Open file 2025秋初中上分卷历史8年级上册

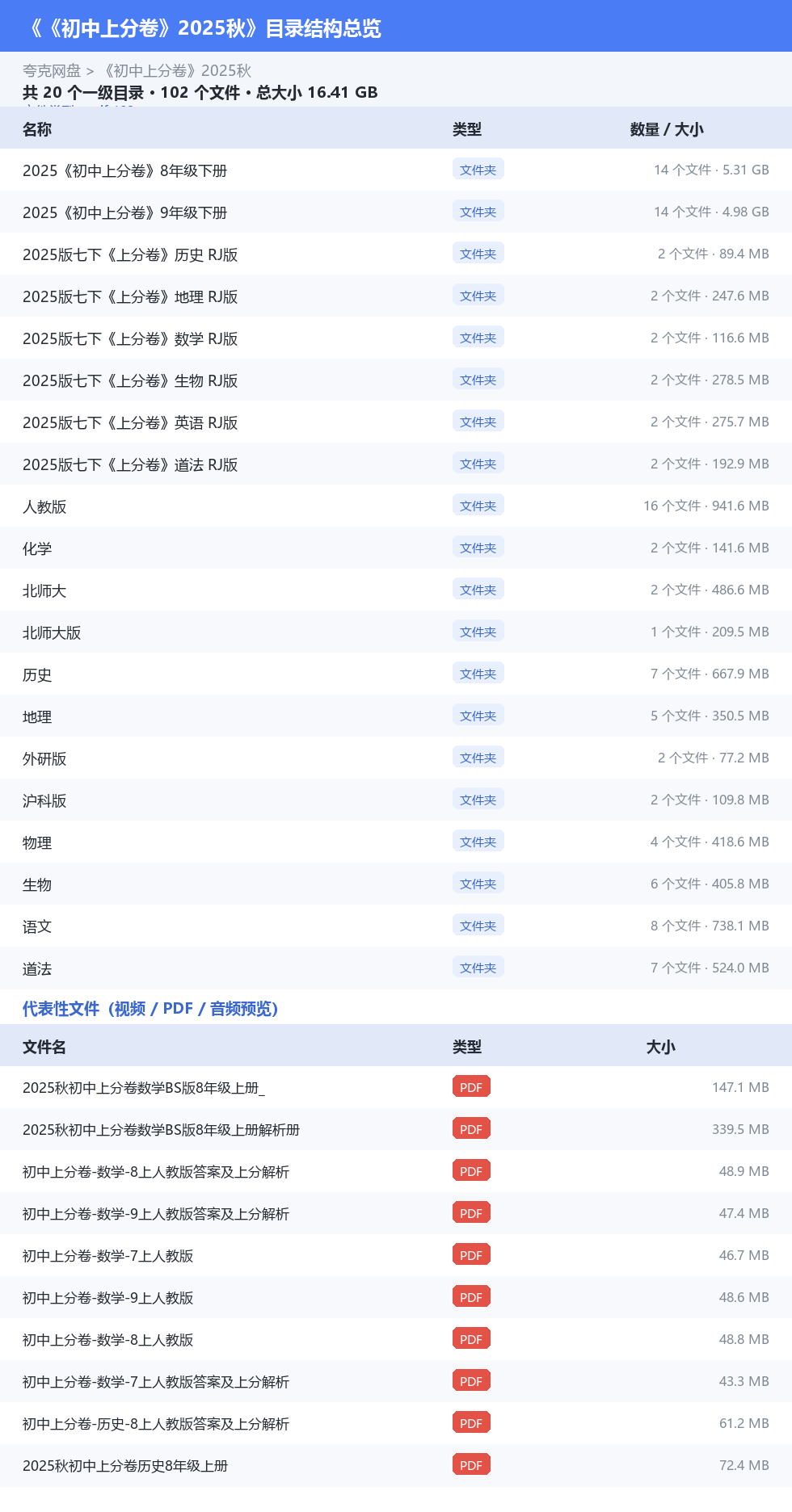(125, 1466)
